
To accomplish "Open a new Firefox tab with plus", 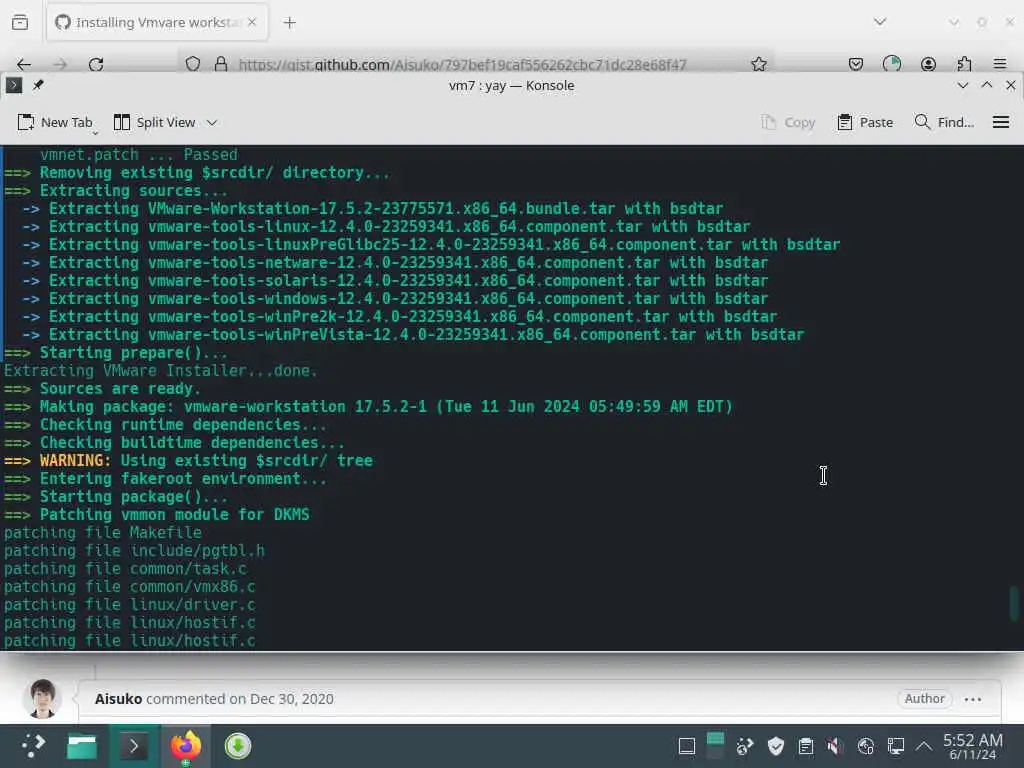I will click(289, 23).
